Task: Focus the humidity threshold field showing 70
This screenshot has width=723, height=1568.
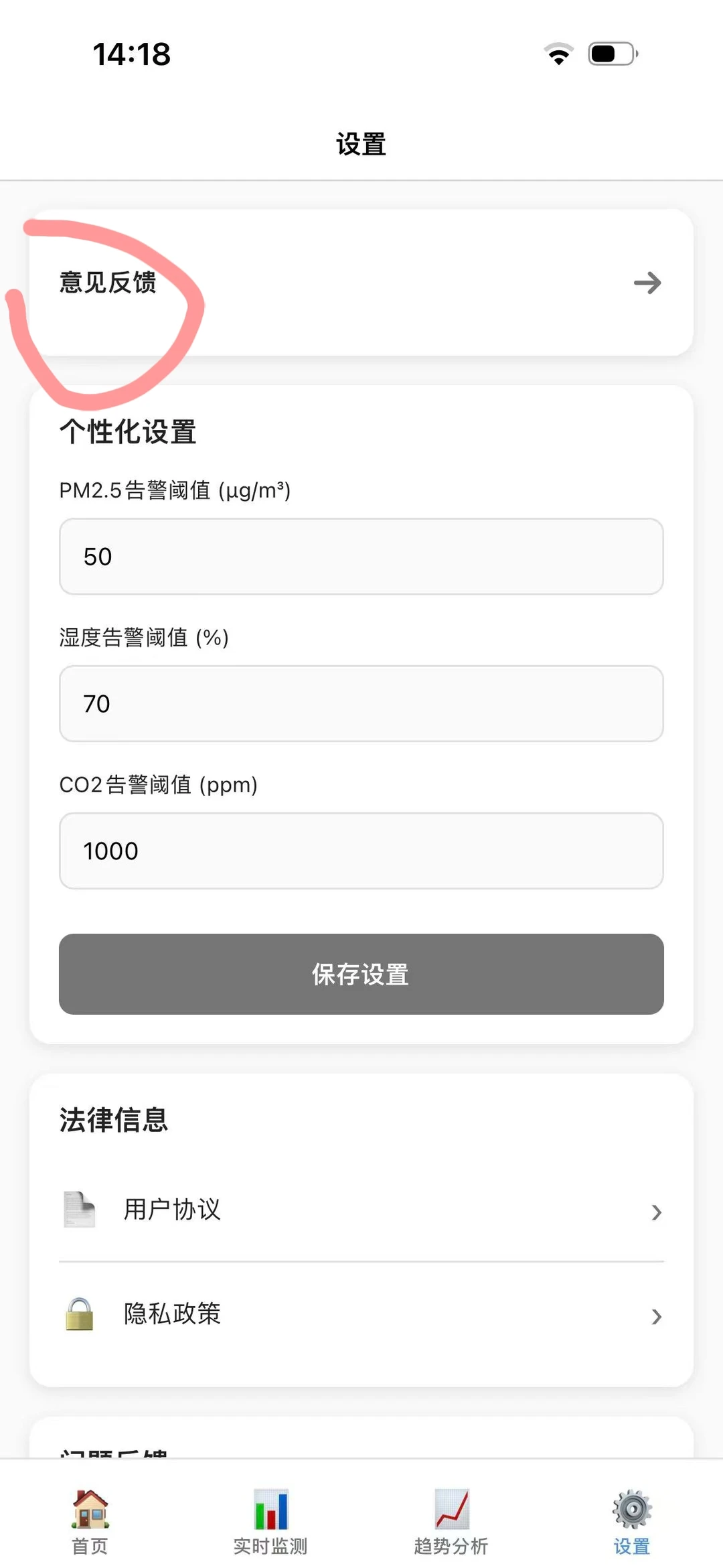Action: [361, 703]
